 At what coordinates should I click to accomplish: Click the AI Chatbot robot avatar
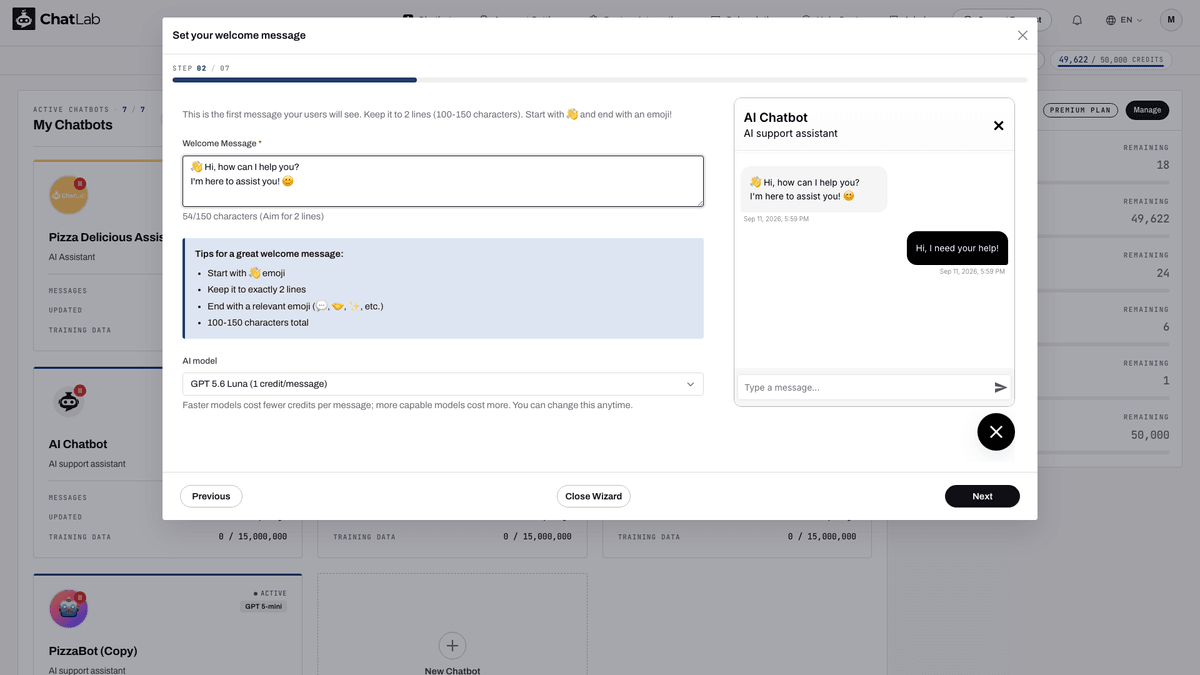68,401
